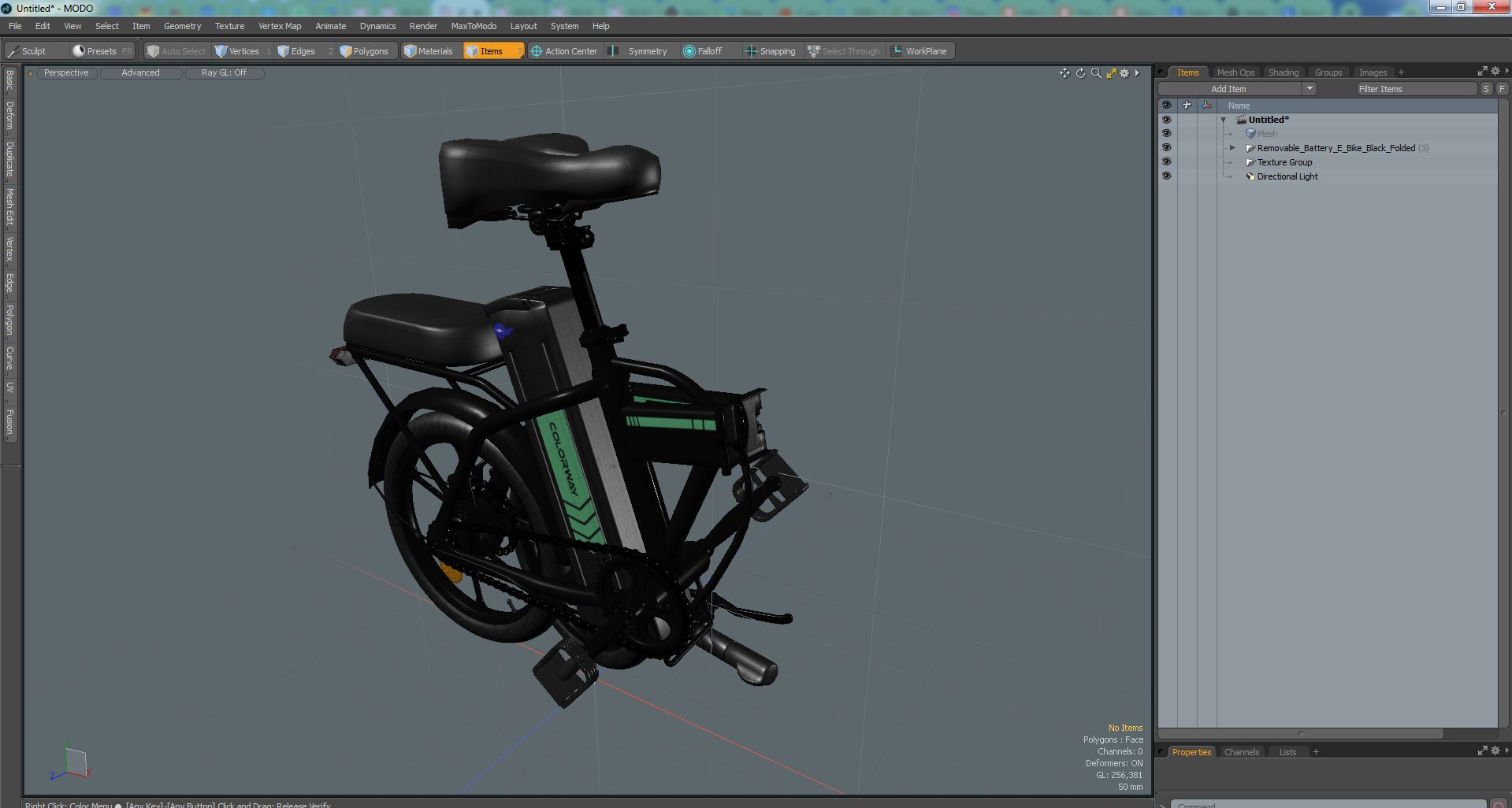Expand the Properties panel options arrow
Image resolution: width=1512 pixels, height=808 pixels.
coord(1506,751)
